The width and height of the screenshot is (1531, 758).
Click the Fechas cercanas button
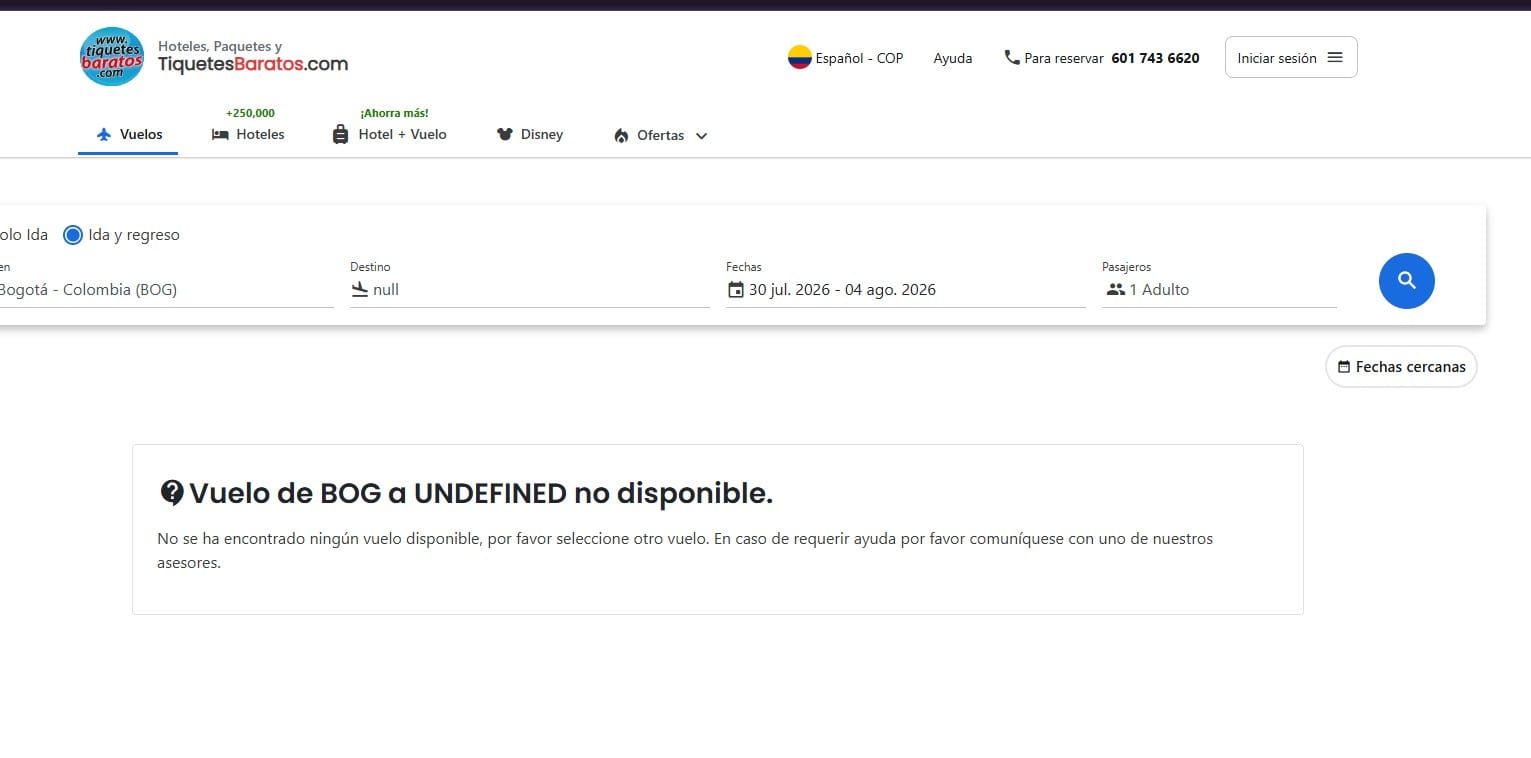[x=1401, y=367]
